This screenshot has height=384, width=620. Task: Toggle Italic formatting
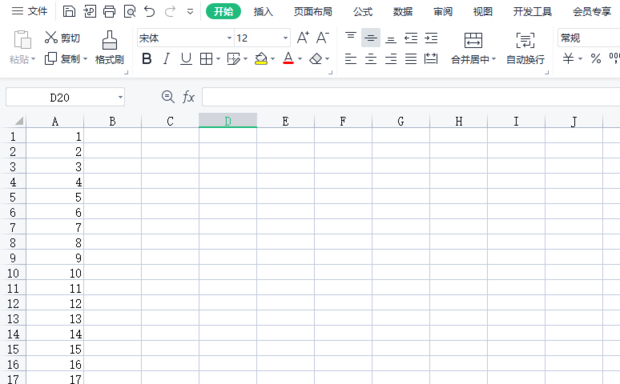(x=166, y=59)
